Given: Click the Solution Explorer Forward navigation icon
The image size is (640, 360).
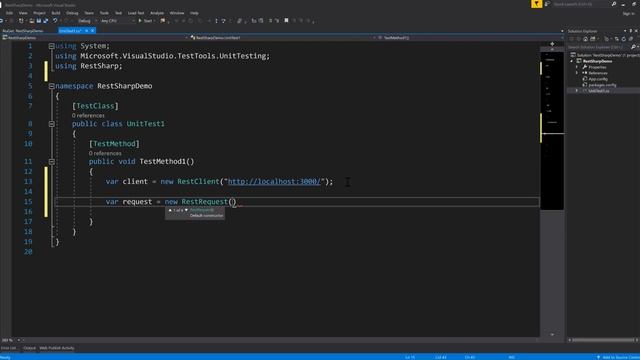Looking at the screenshot, I should tap(578, 39).
